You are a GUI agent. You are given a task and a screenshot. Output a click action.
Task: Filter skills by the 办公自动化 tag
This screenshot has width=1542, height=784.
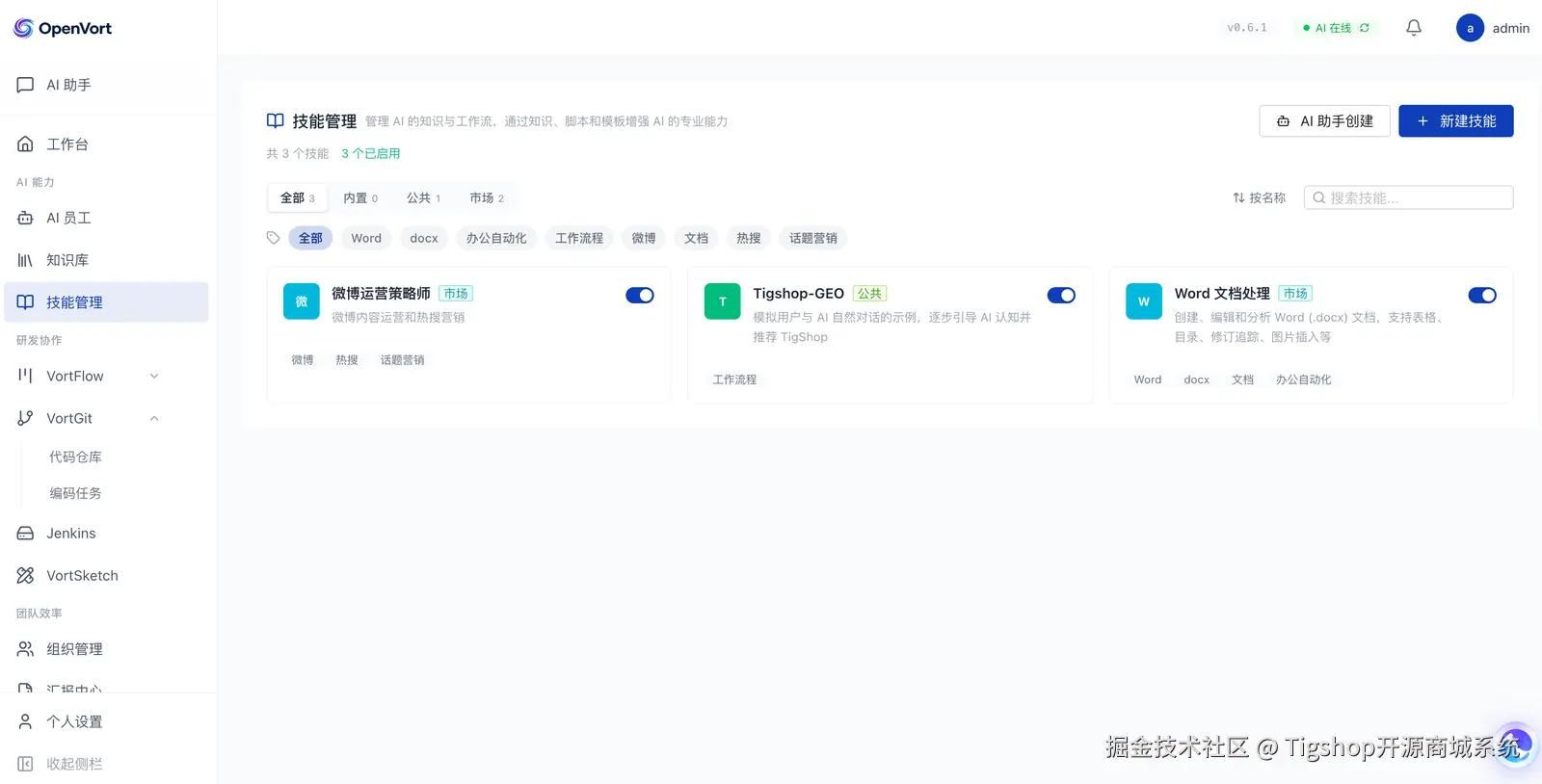[496, 239]
